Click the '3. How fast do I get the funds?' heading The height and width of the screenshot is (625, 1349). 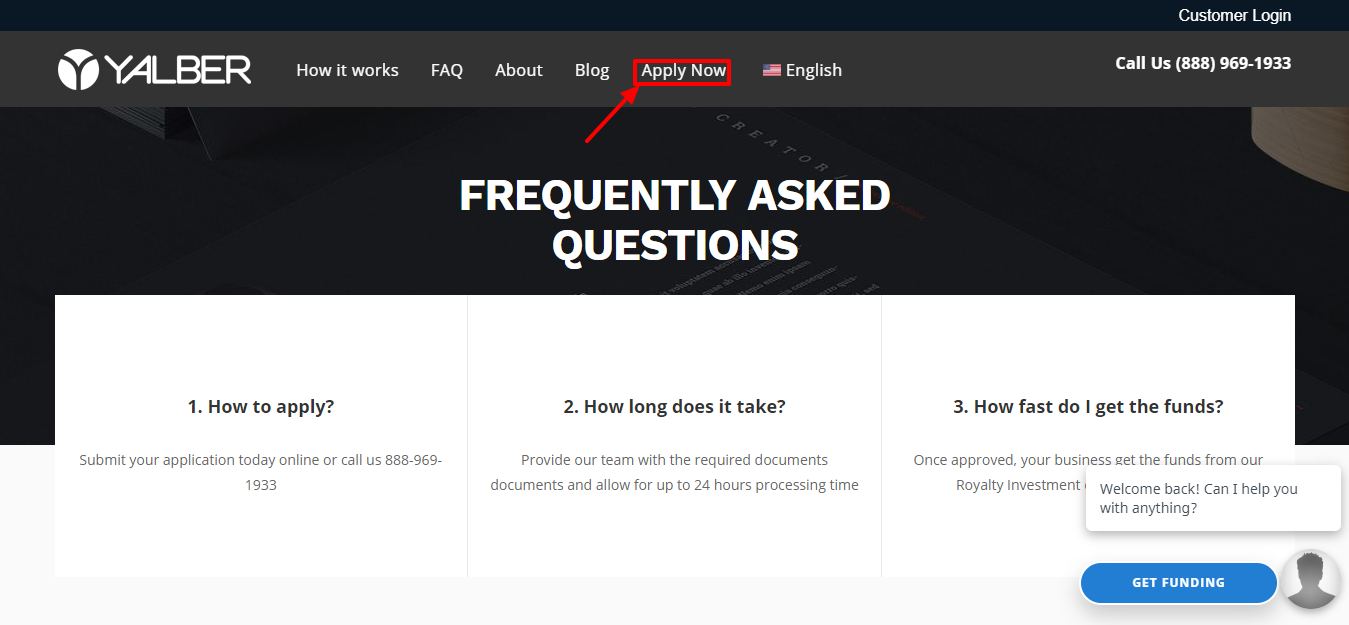tap(1088, 406)
